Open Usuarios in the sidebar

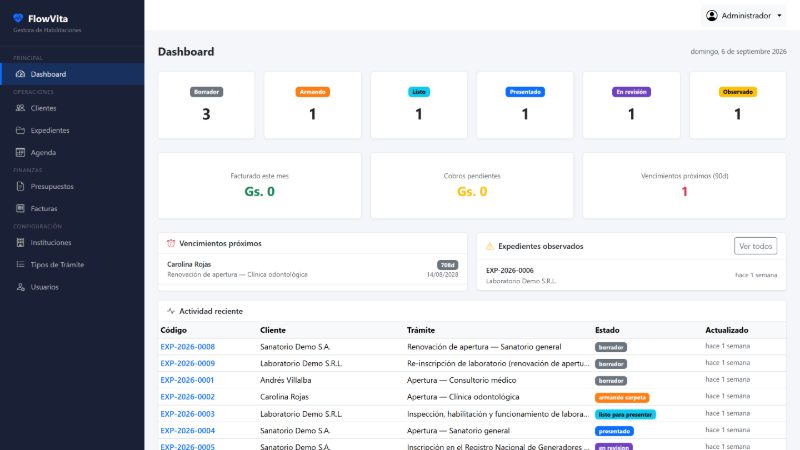(x=72, y=287)
